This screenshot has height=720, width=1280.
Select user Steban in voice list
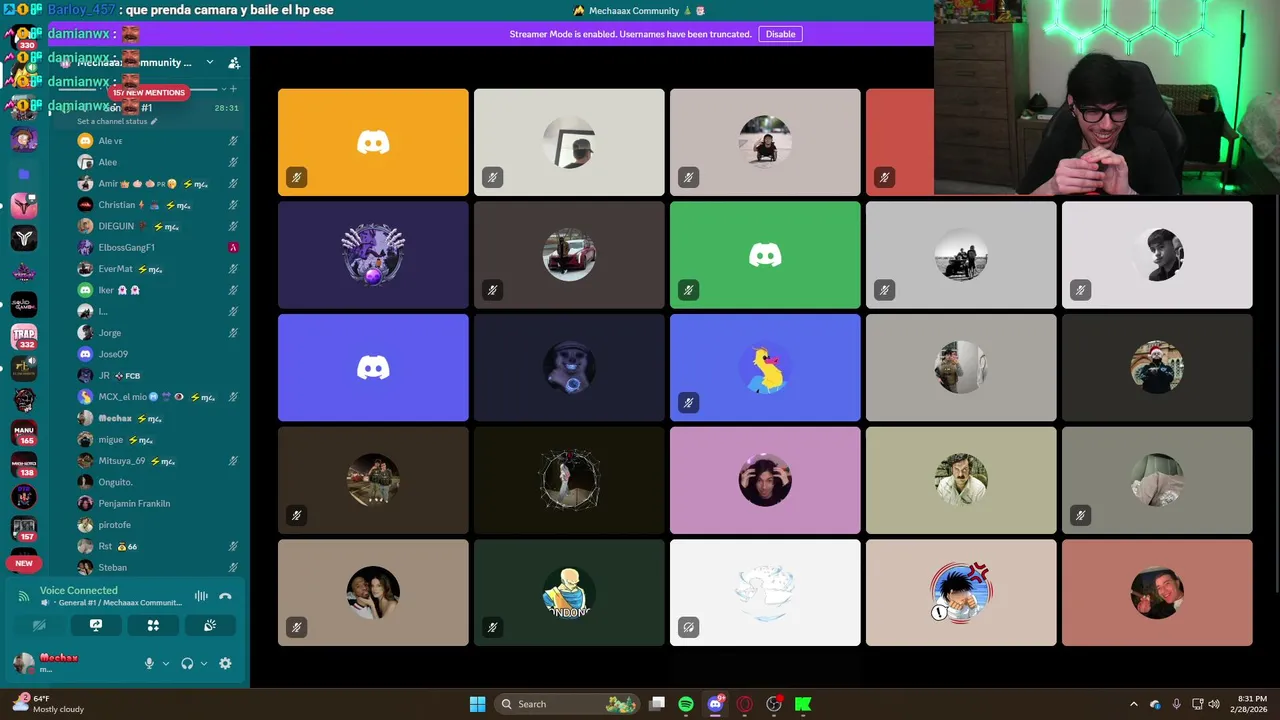(158, 567)
